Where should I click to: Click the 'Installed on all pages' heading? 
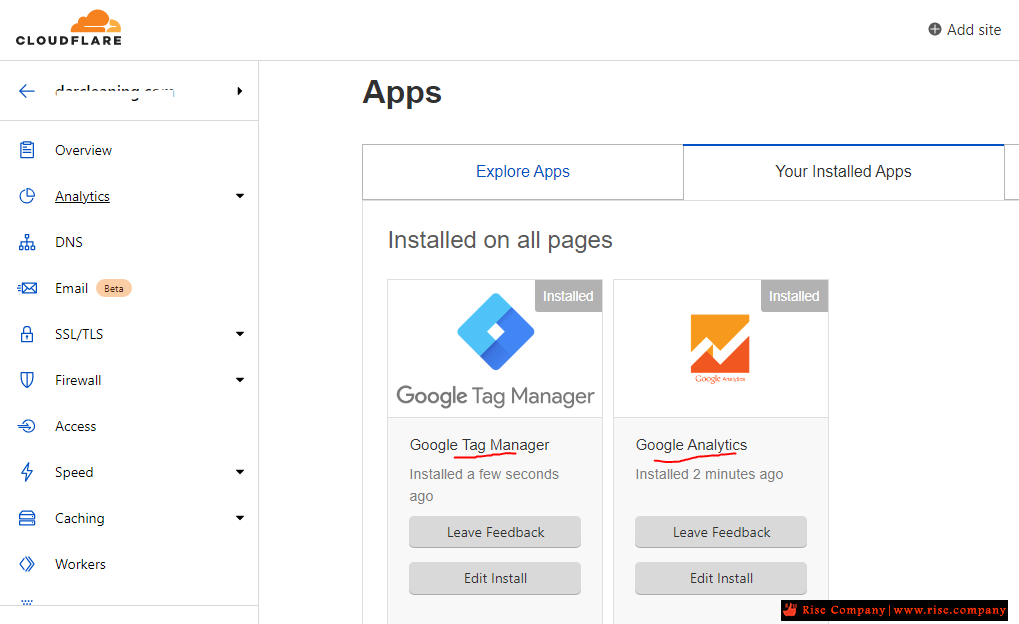tap(500, 240)
